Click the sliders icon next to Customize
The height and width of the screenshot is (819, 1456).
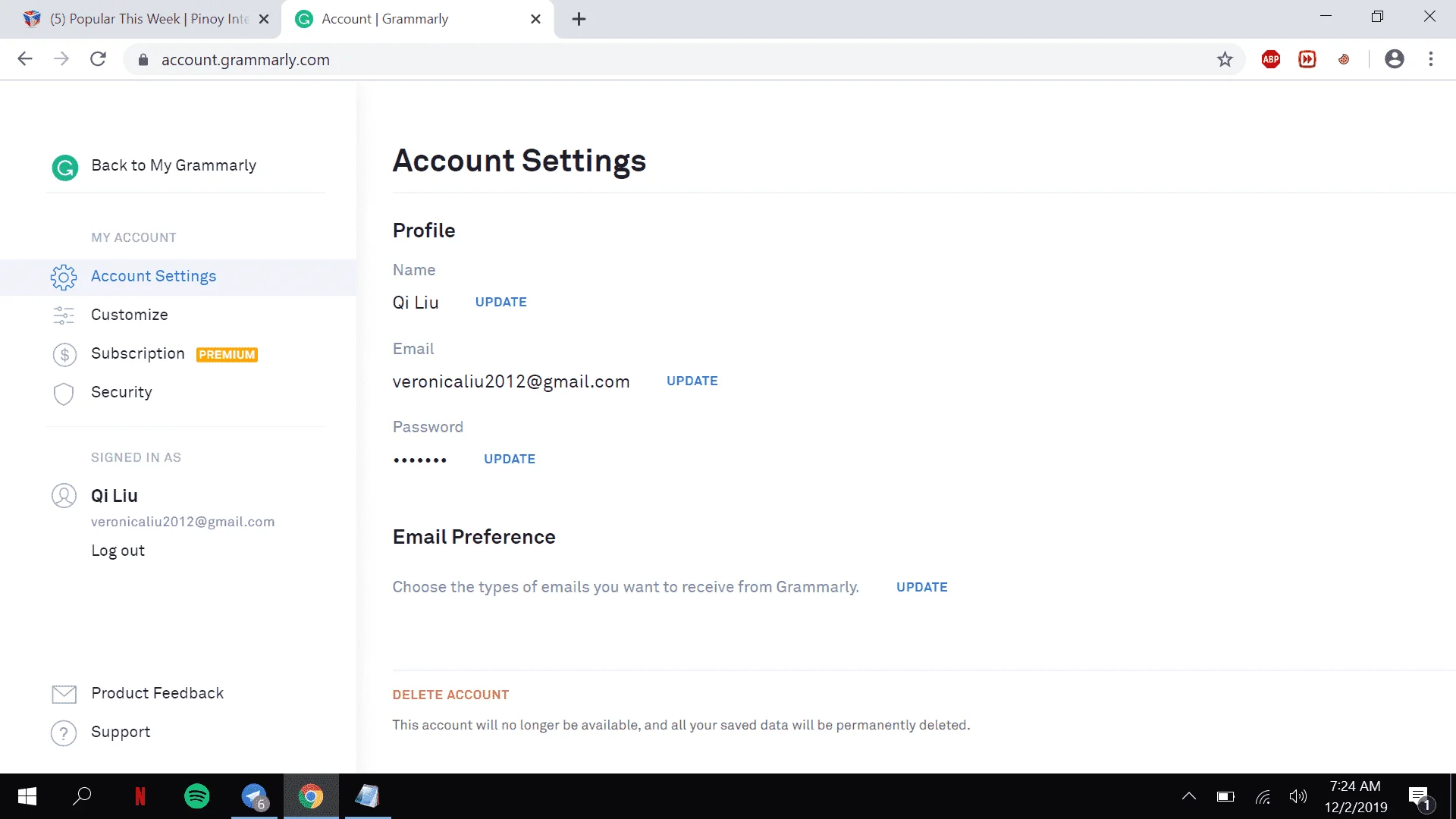(64, 315)
